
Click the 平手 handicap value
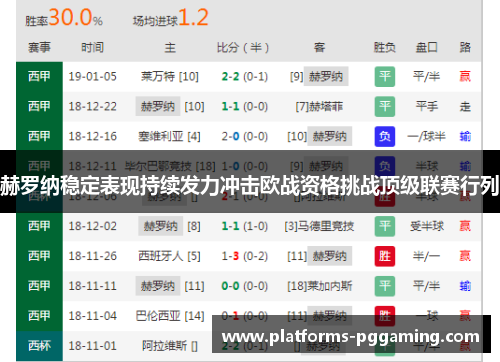pos(427,107)
